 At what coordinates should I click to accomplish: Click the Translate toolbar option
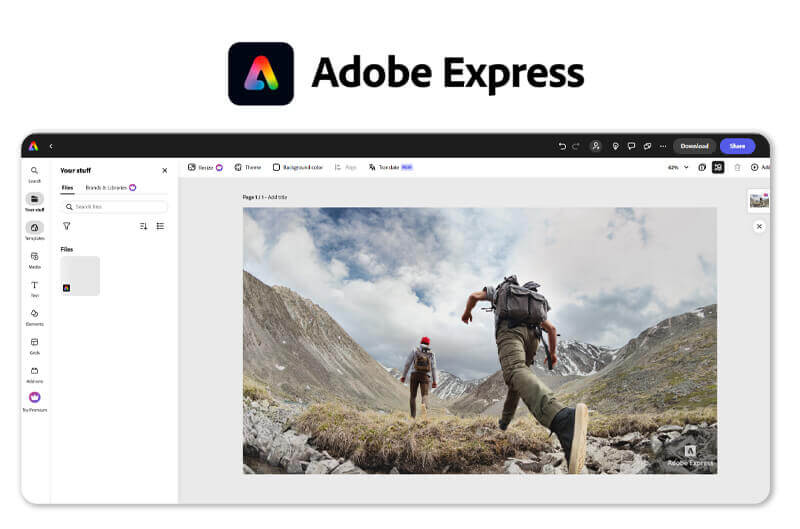[390, 167]
